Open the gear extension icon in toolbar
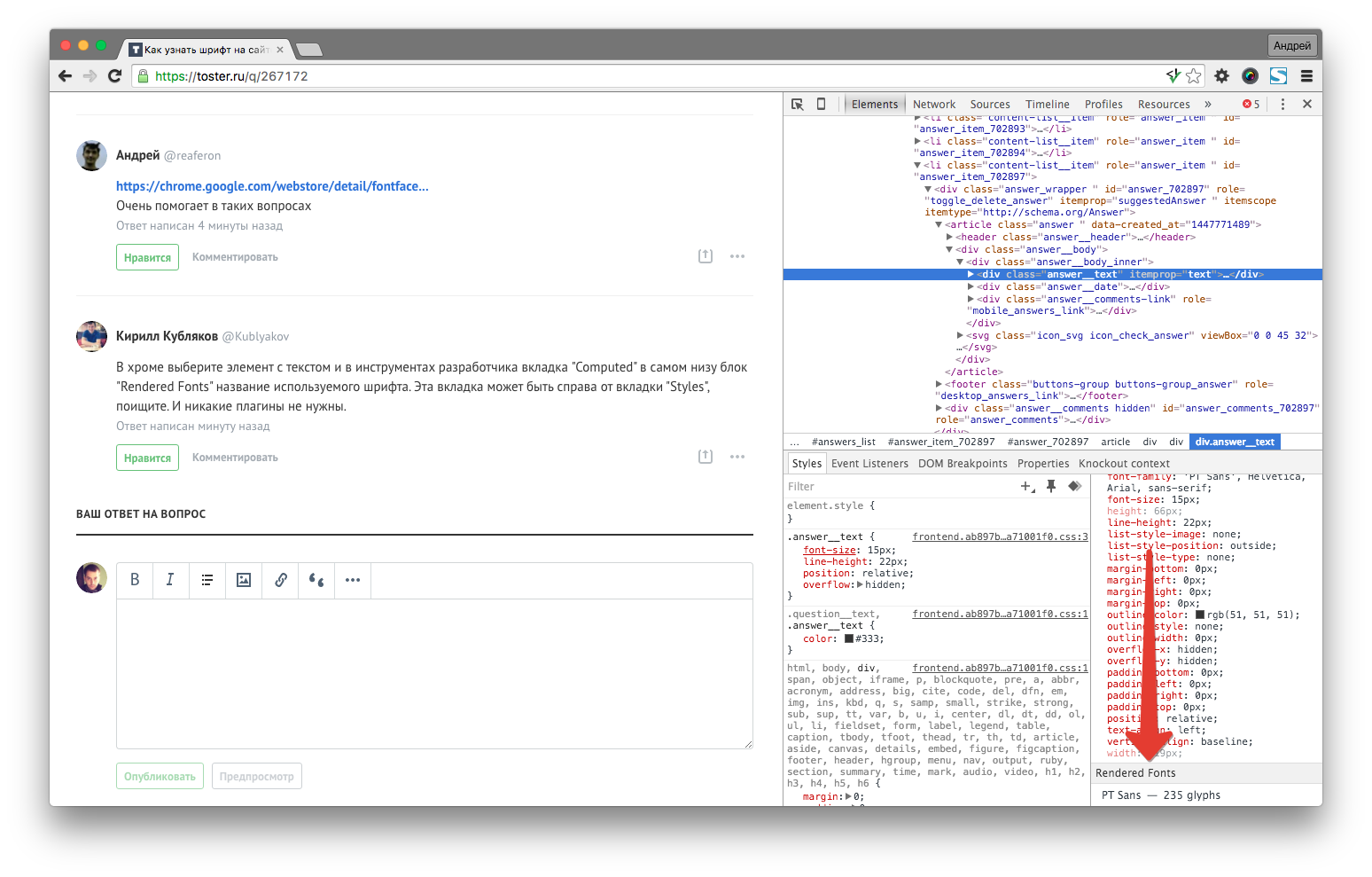The image size is (1372, 877). point(1221,76)
